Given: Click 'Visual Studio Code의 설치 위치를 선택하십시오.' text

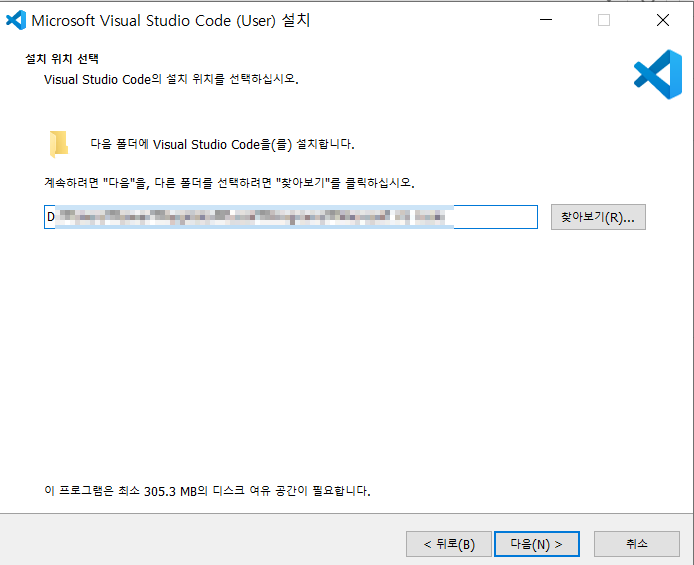Looking at the screenshot, I should pyautogui.click(x=171, y=80).
